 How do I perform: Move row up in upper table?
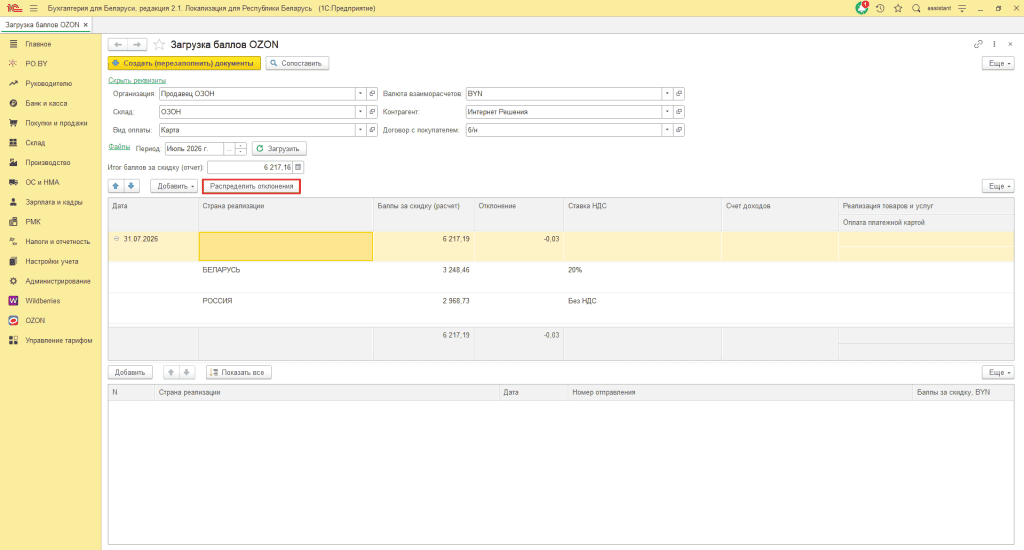(116, 186)
